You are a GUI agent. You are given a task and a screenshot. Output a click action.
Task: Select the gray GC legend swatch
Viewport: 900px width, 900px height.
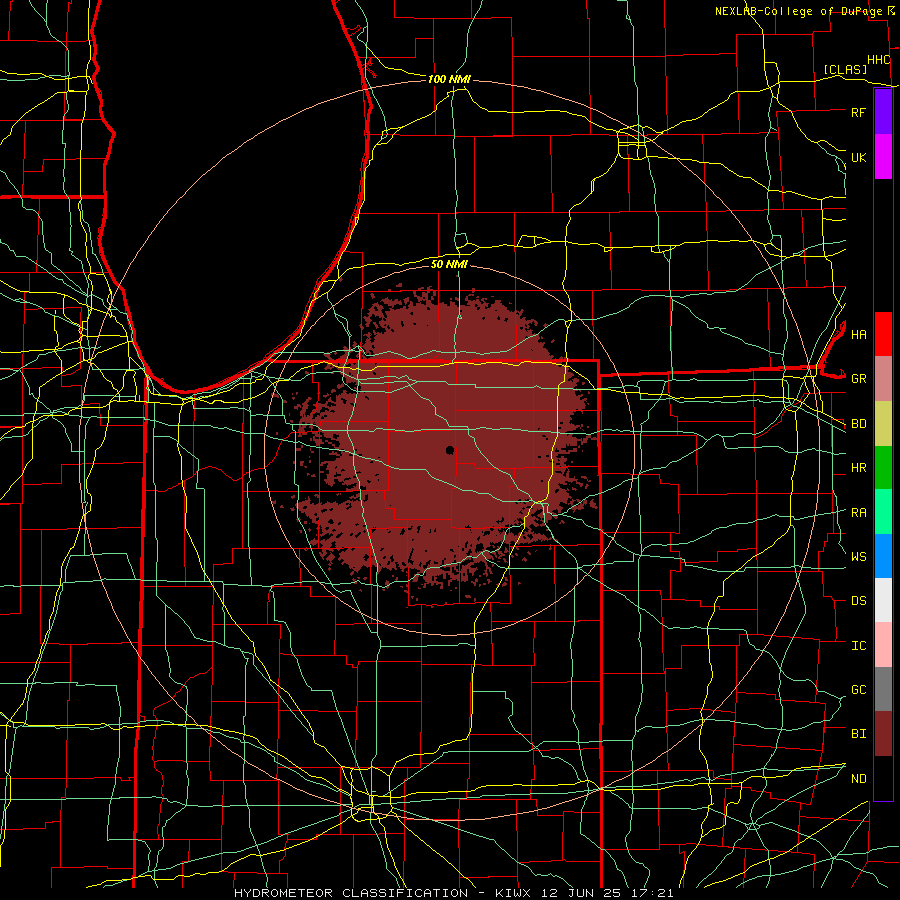[x=883, y=689]
